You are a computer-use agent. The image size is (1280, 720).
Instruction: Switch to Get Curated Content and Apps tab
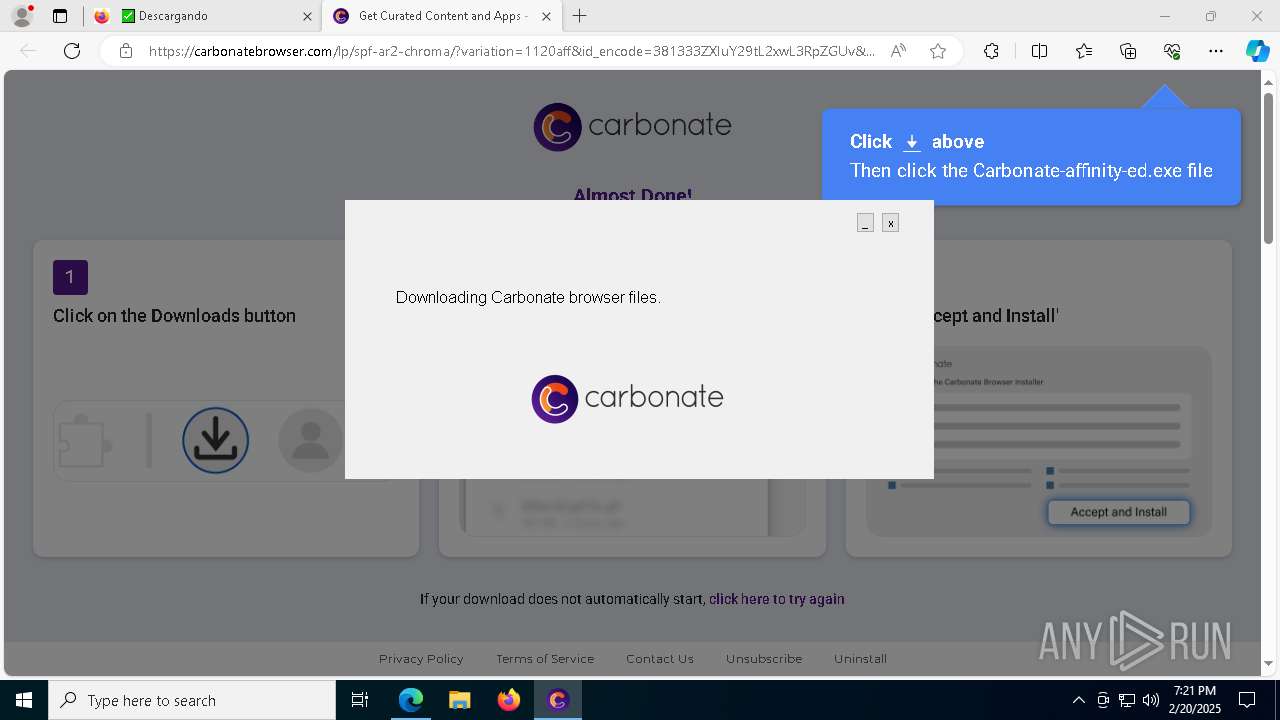[443, 16]
